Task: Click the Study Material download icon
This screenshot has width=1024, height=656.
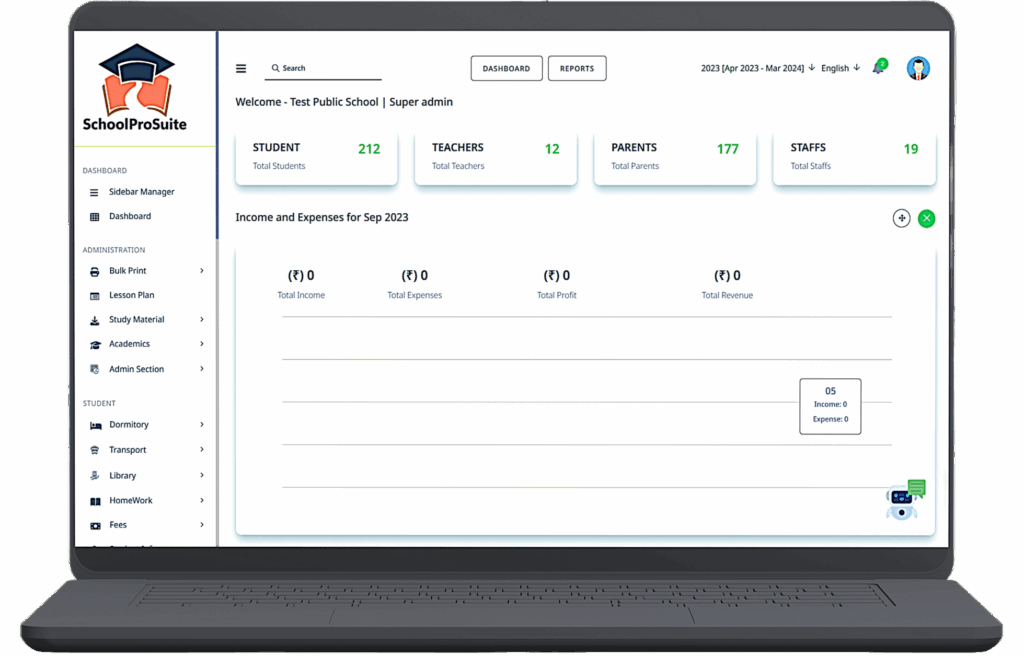Action: (x=94, y=320)
